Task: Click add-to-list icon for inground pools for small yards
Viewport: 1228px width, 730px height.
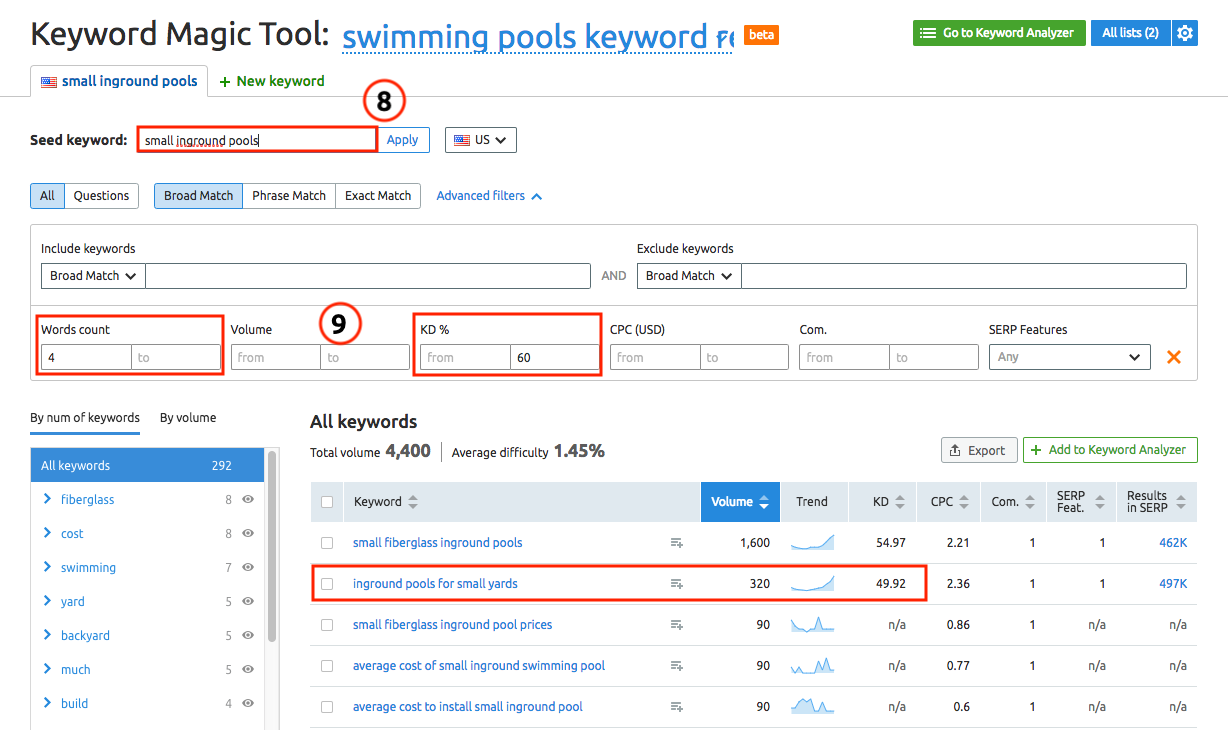Action: point(677,584)
